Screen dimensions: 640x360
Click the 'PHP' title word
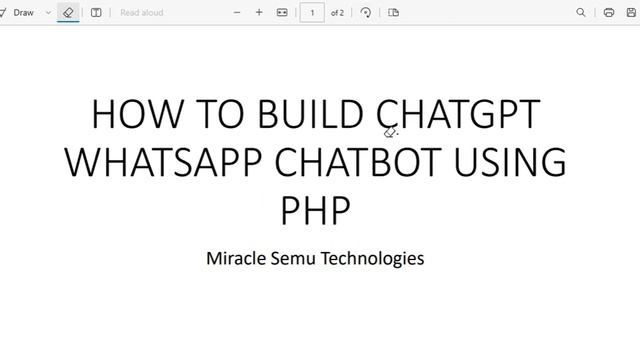tap(315, 210)
